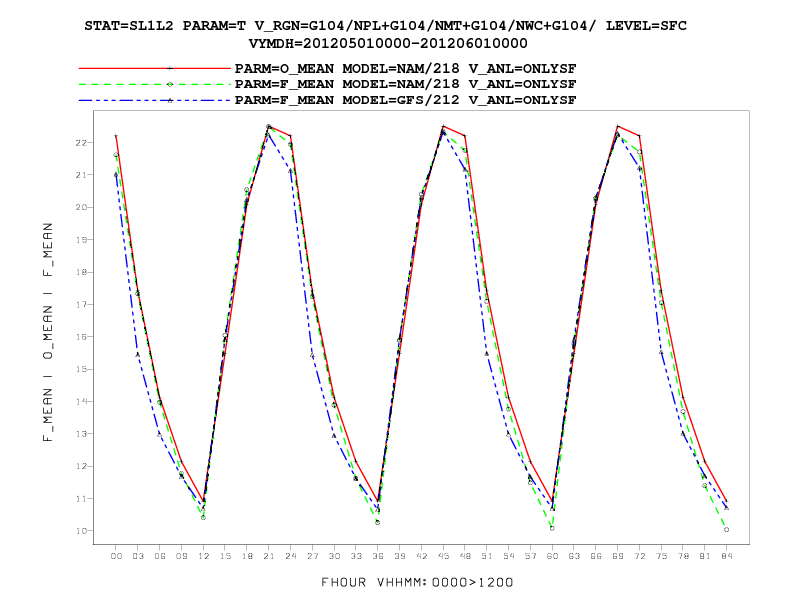
Task: Click x-axis forecast hour label 63
Action: (x=574, y=556)
